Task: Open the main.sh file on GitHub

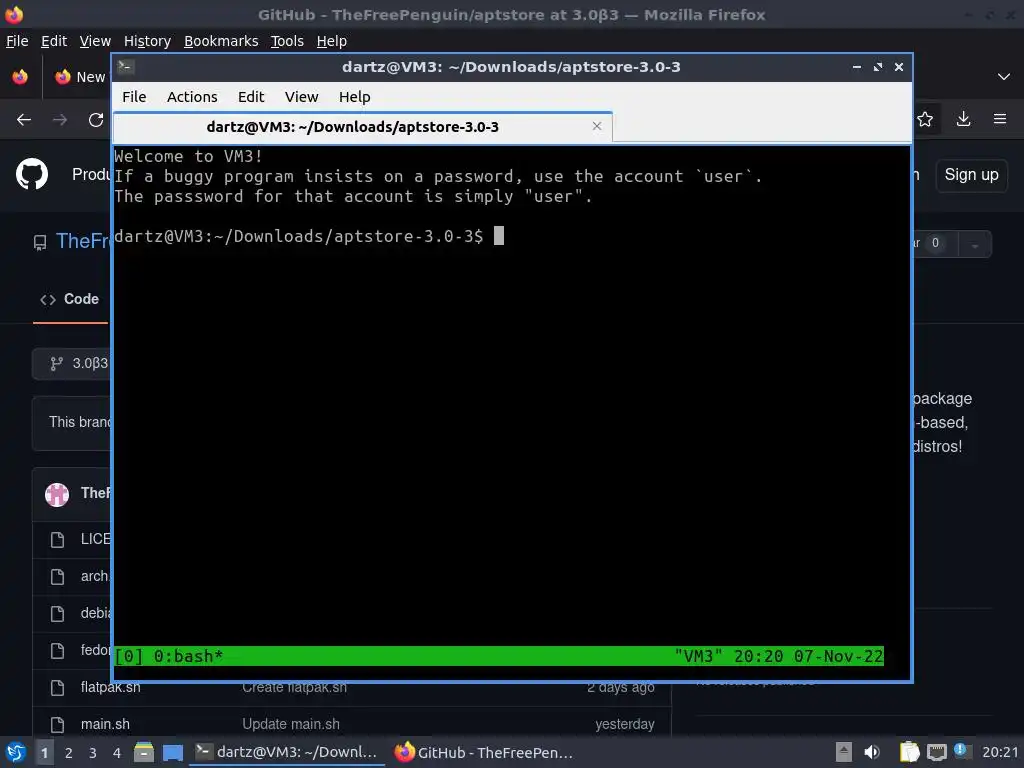Action: click(105, 724)
